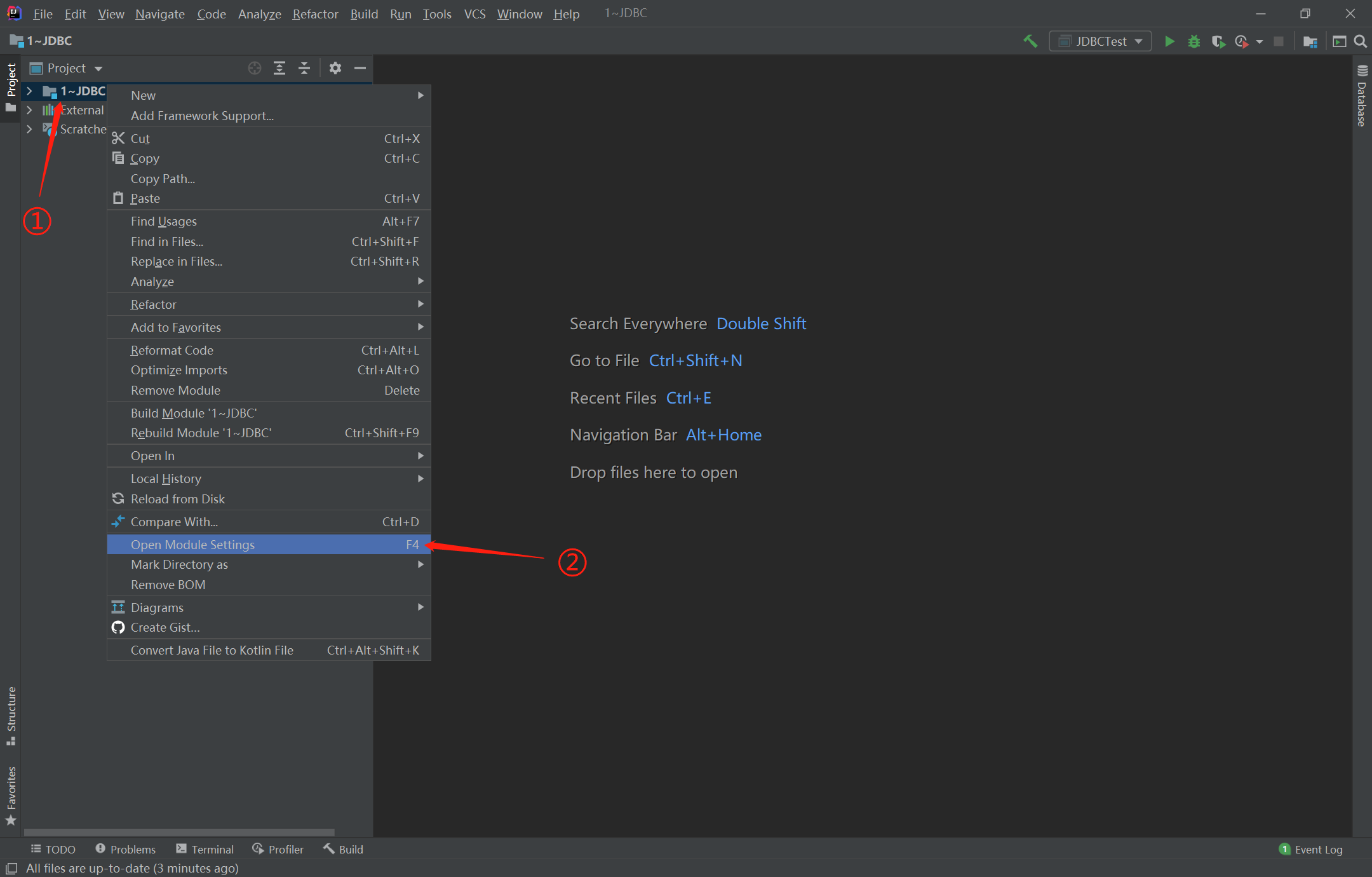Open Project Structure toolbar icon
This screenshot has height=877, width=1372.
coord(1310,41)
